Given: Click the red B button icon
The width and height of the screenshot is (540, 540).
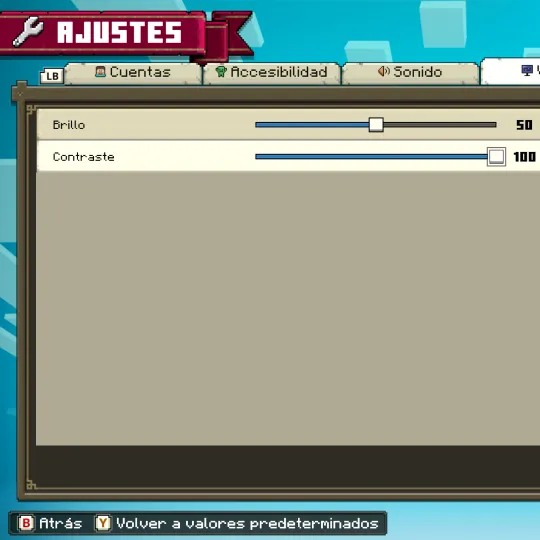Looking at the screenshot, I should click(26, 523).
